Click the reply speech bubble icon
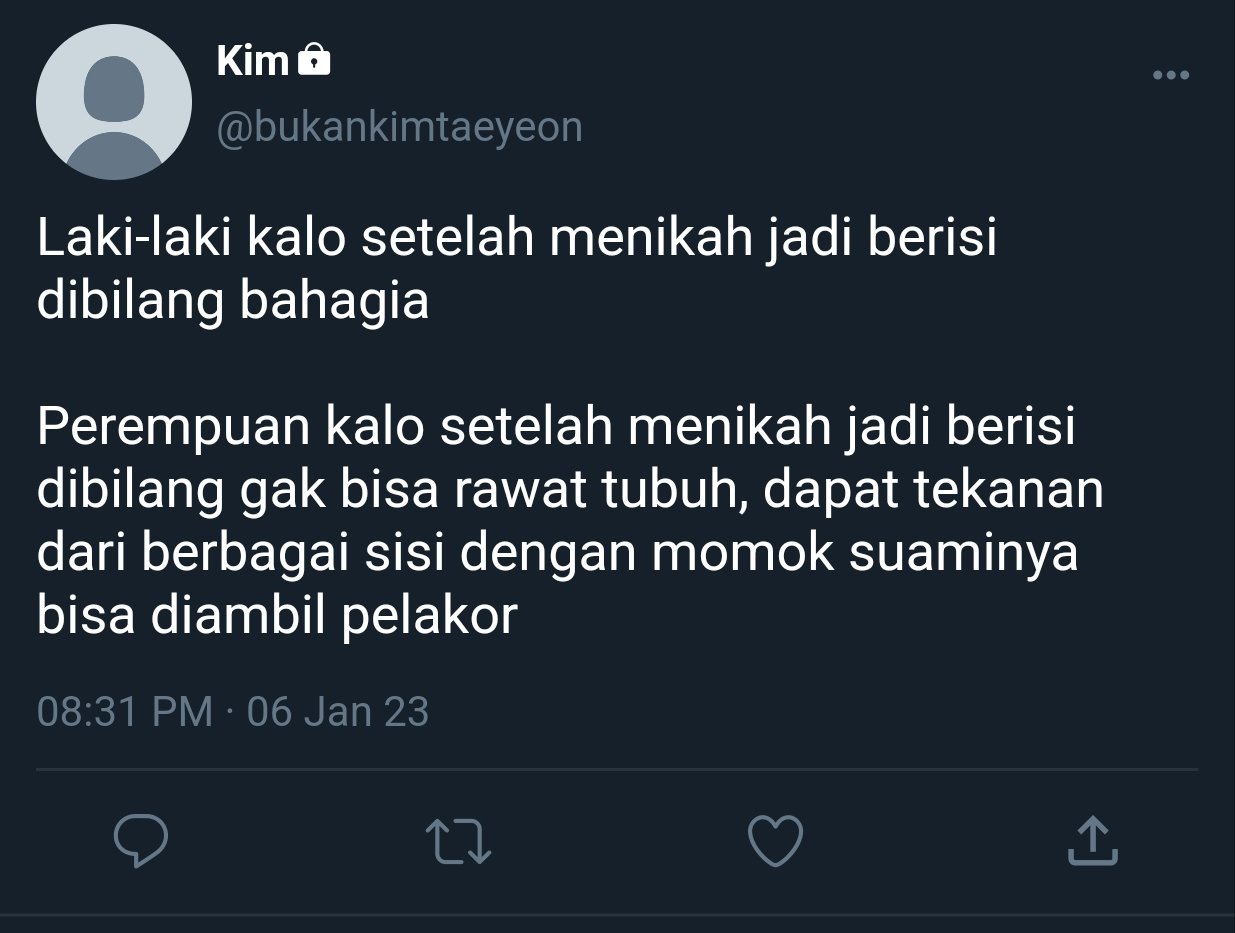The image size is (1235, 933). (140, 841)
